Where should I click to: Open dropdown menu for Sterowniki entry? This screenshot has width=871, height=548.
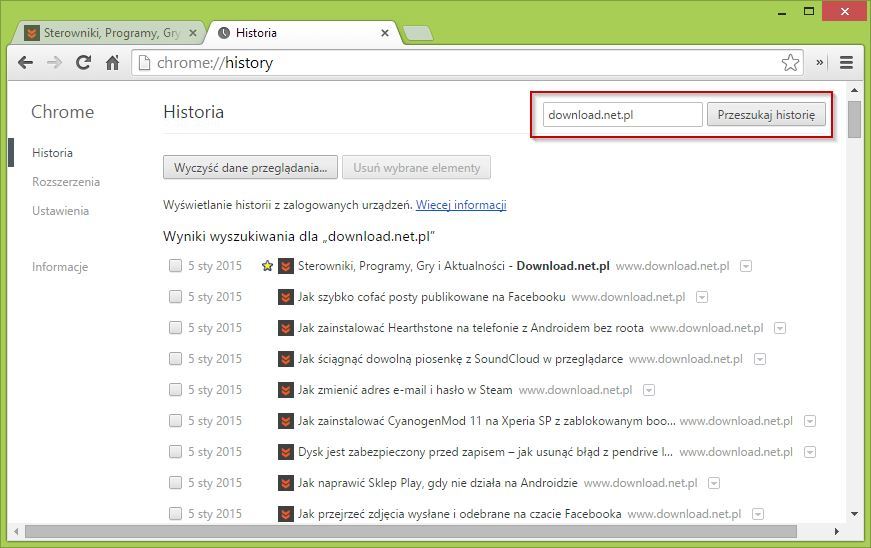point(745,267)
